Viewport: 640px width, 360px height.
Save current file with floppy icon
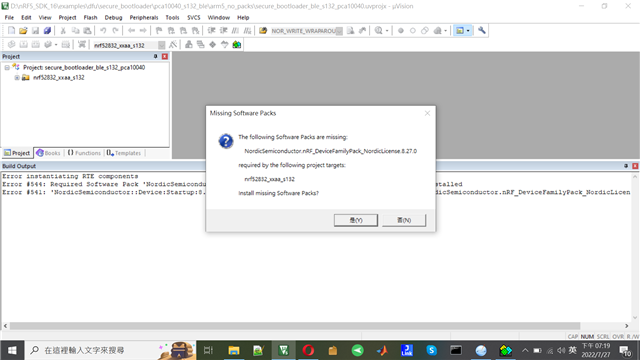point(36,31)
